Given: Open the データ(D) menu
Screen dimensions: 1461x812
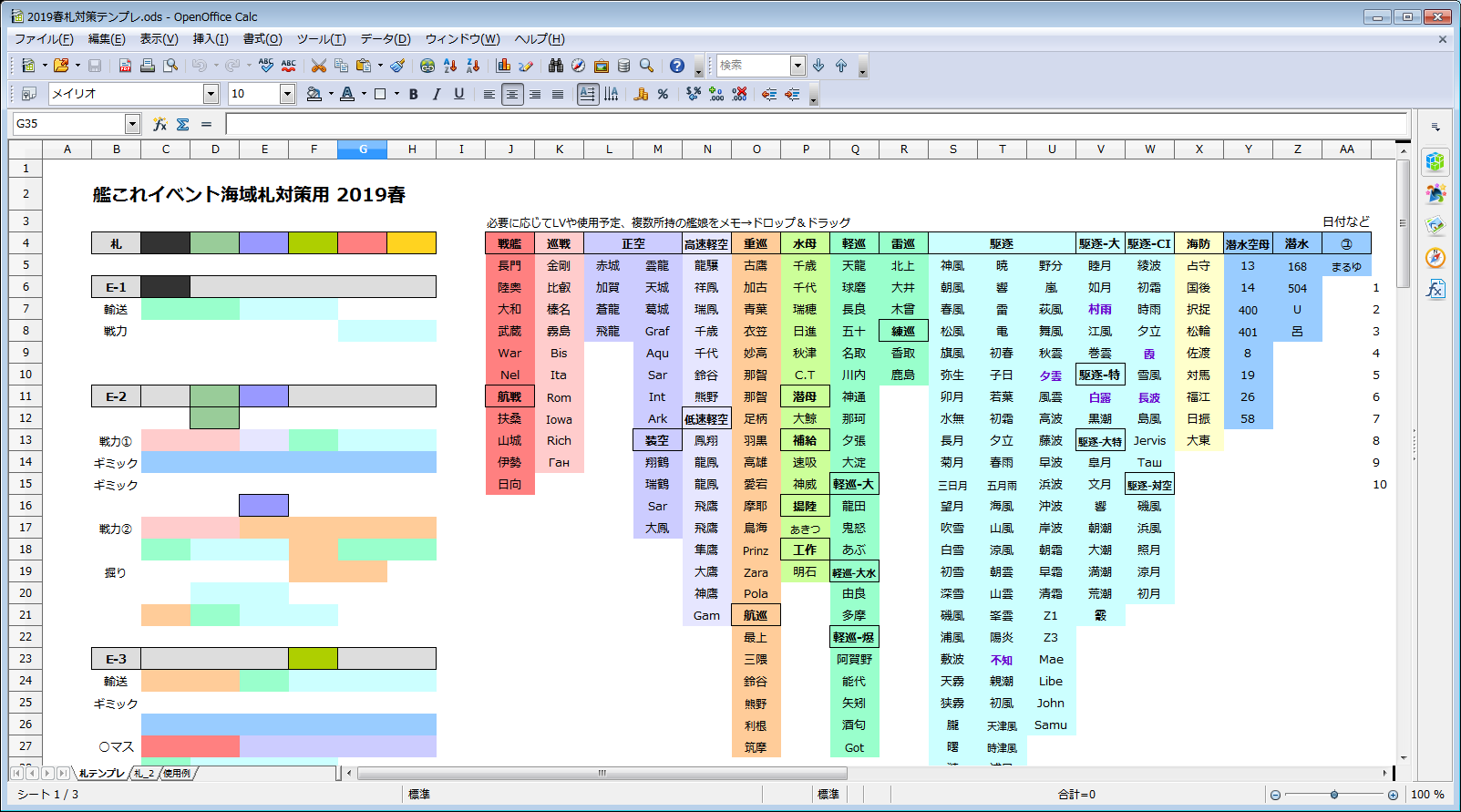Looking at the screenshot, I should tap(386, 39).
